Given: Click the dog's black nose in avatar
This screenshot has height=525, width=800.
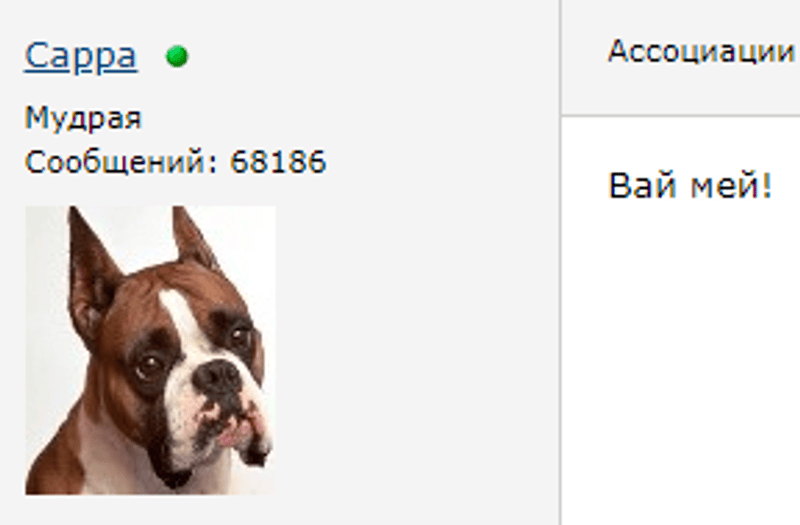Looking at the screenshot, I should click(x=217, y=378).
